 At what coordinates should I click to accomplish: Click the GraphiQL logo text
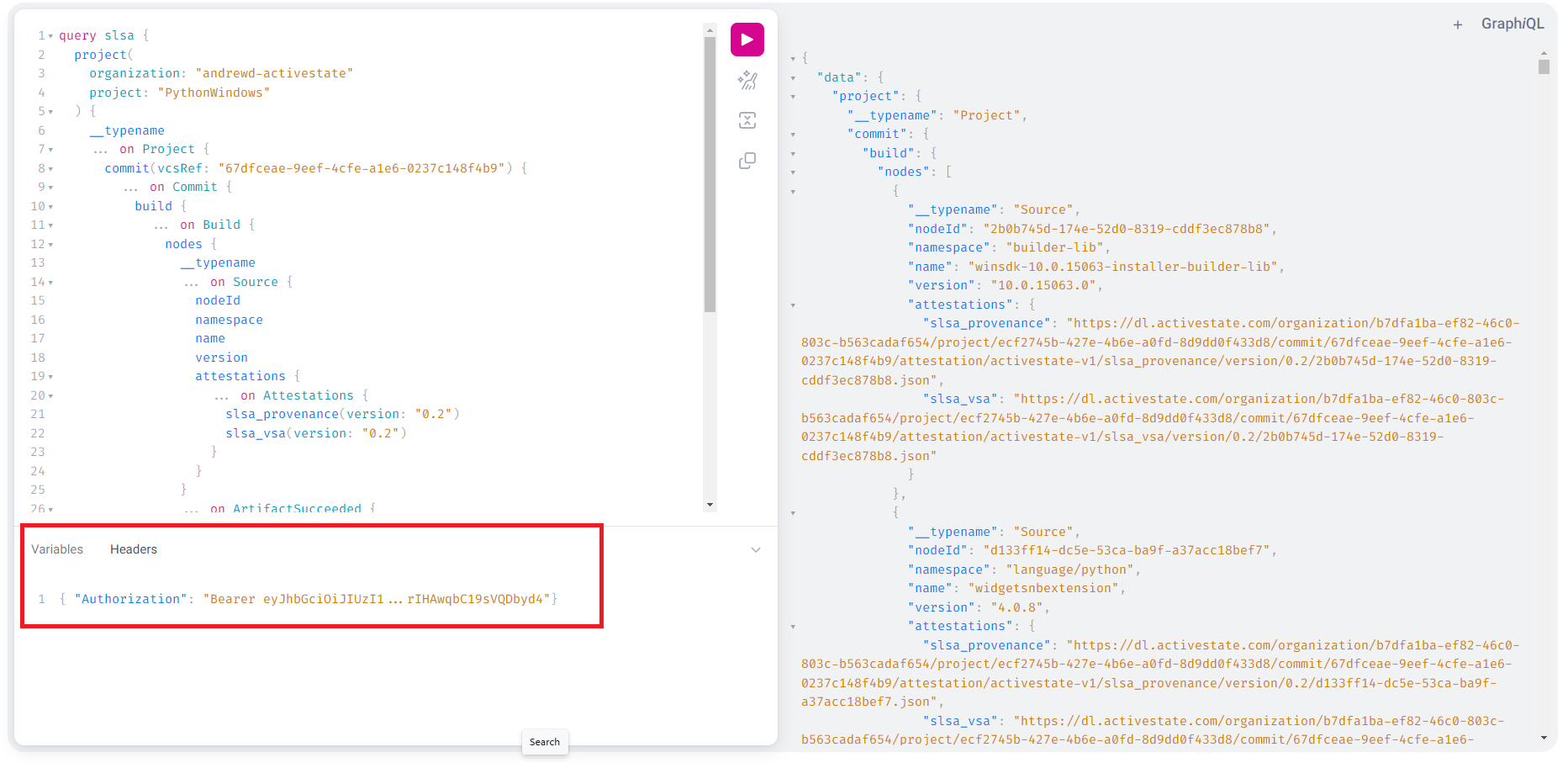pyautogui.click(x=1512, y=24)
